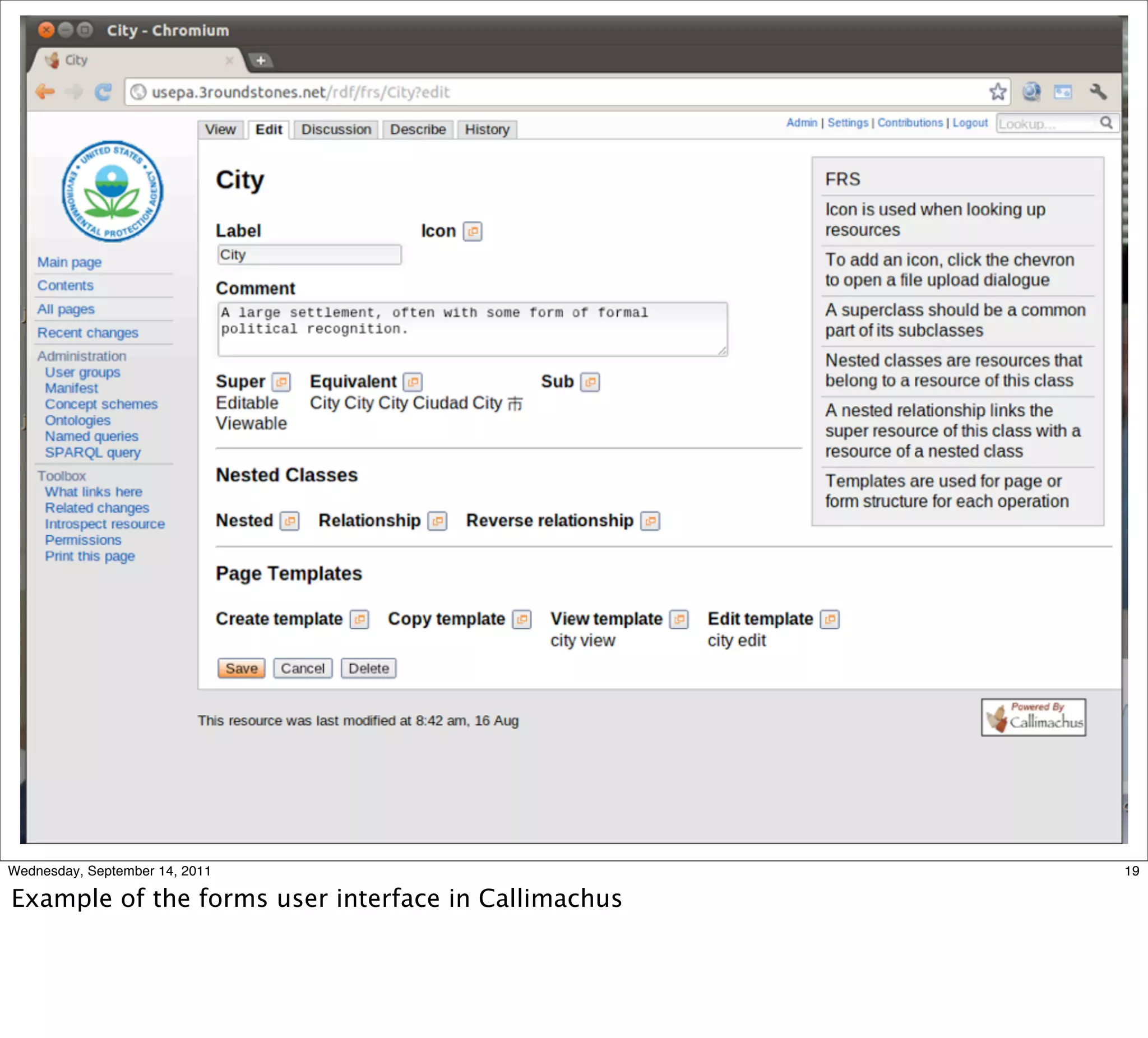Click the Nested classes chevron icon
1148x1038 pixels.
[x=289, y=521]
